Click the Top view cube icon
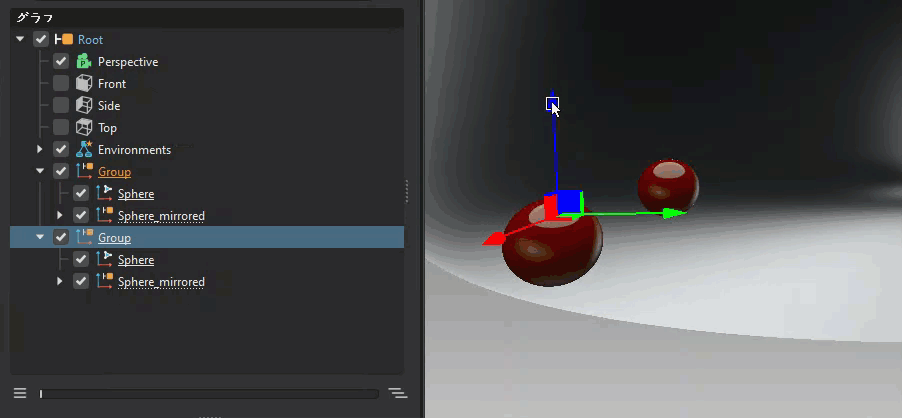The image size is (902, 418). point(84,127)
